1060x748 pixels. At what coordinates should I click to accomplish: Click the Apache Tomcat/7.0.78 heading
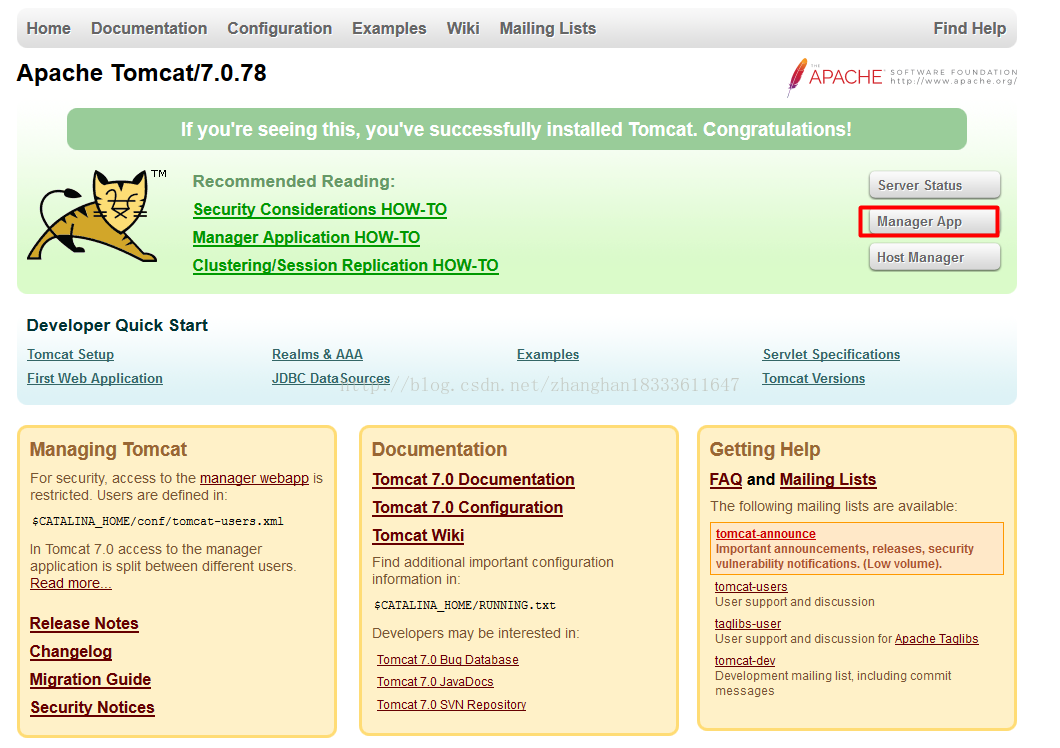pos(141,73)
